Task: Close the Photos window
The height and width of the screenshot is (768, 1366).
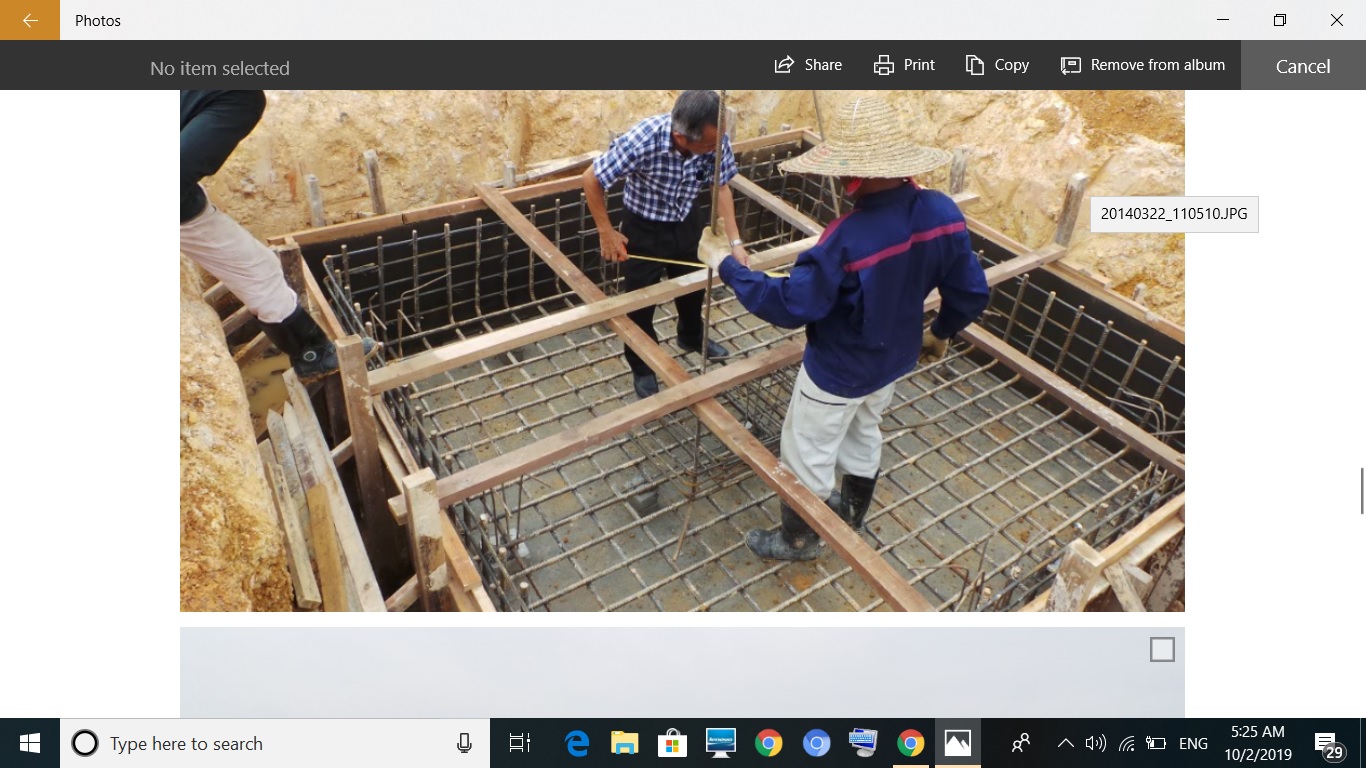Action: point(1337,20)
